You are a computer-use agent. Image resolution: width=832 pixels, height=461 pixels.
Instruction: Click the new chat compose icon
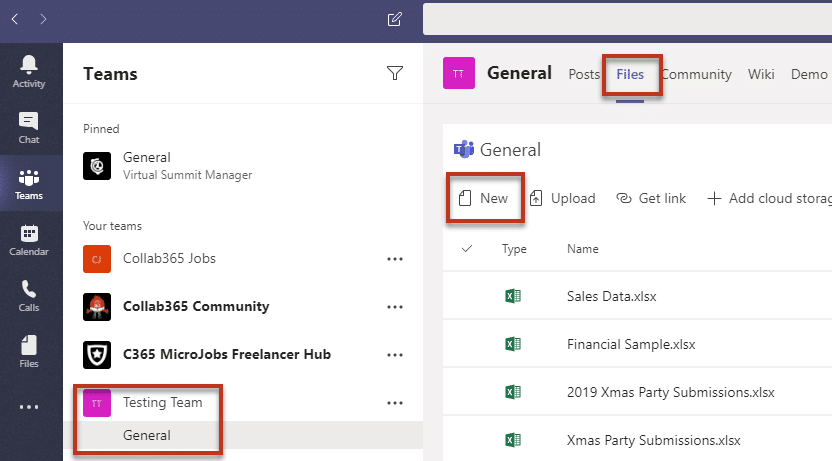394,19
